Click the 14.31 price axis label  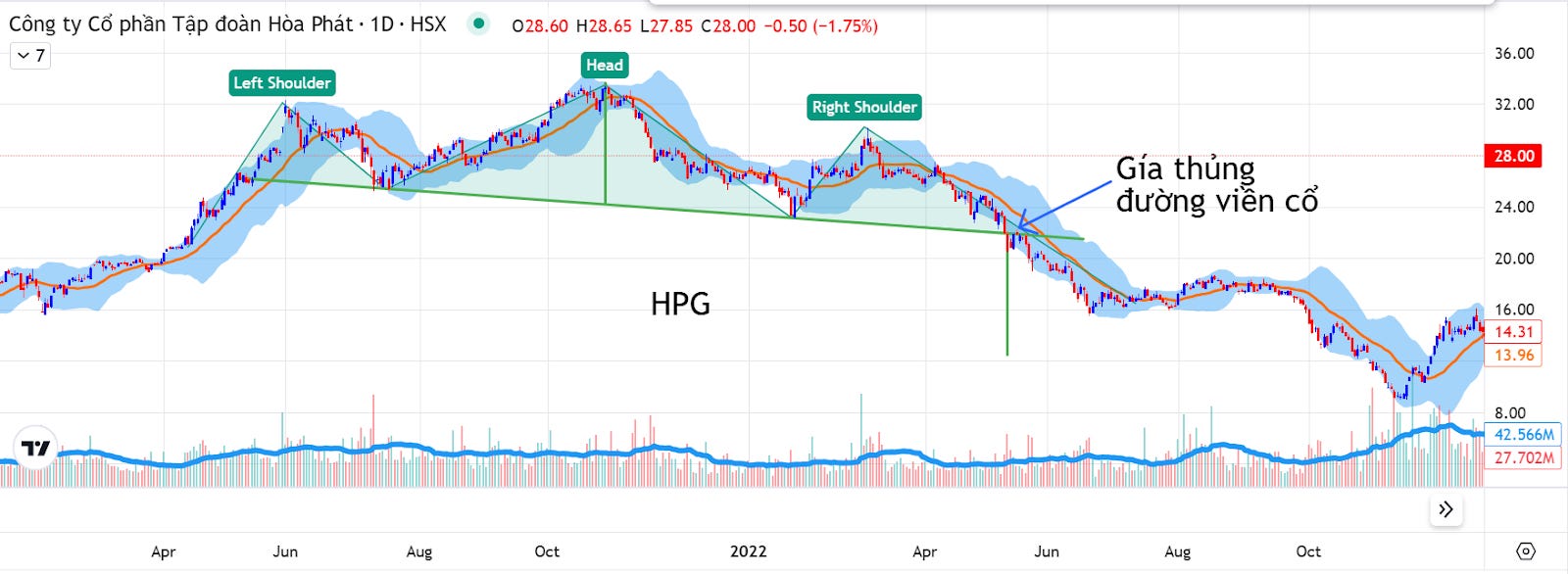click(1513, 332)
